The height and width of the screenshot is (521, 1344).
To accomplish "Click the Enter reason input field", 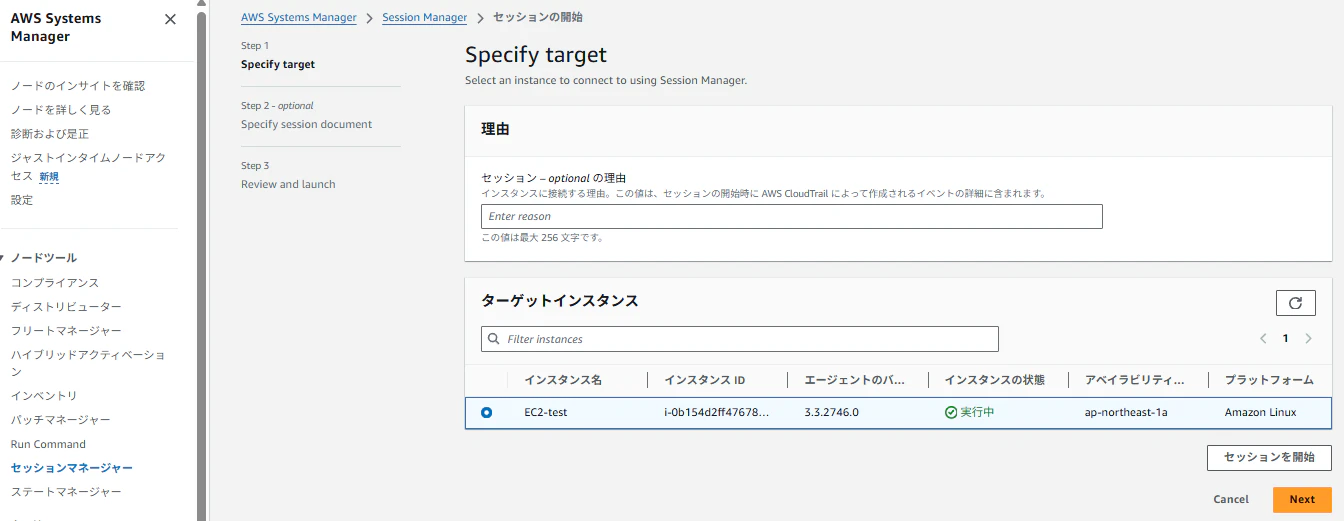I will pos(791,216).
